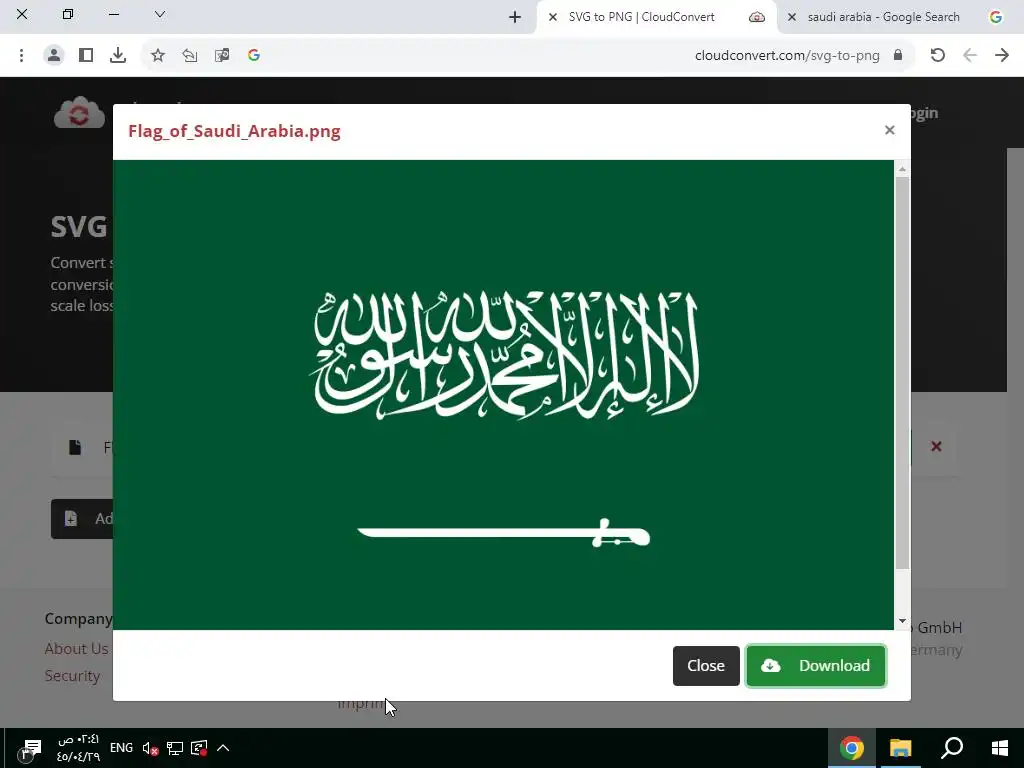The height and width of the screenshot is (768, 1024).
Task: Click the preview scrollbar down arrow
Action: tap(902, 621)
